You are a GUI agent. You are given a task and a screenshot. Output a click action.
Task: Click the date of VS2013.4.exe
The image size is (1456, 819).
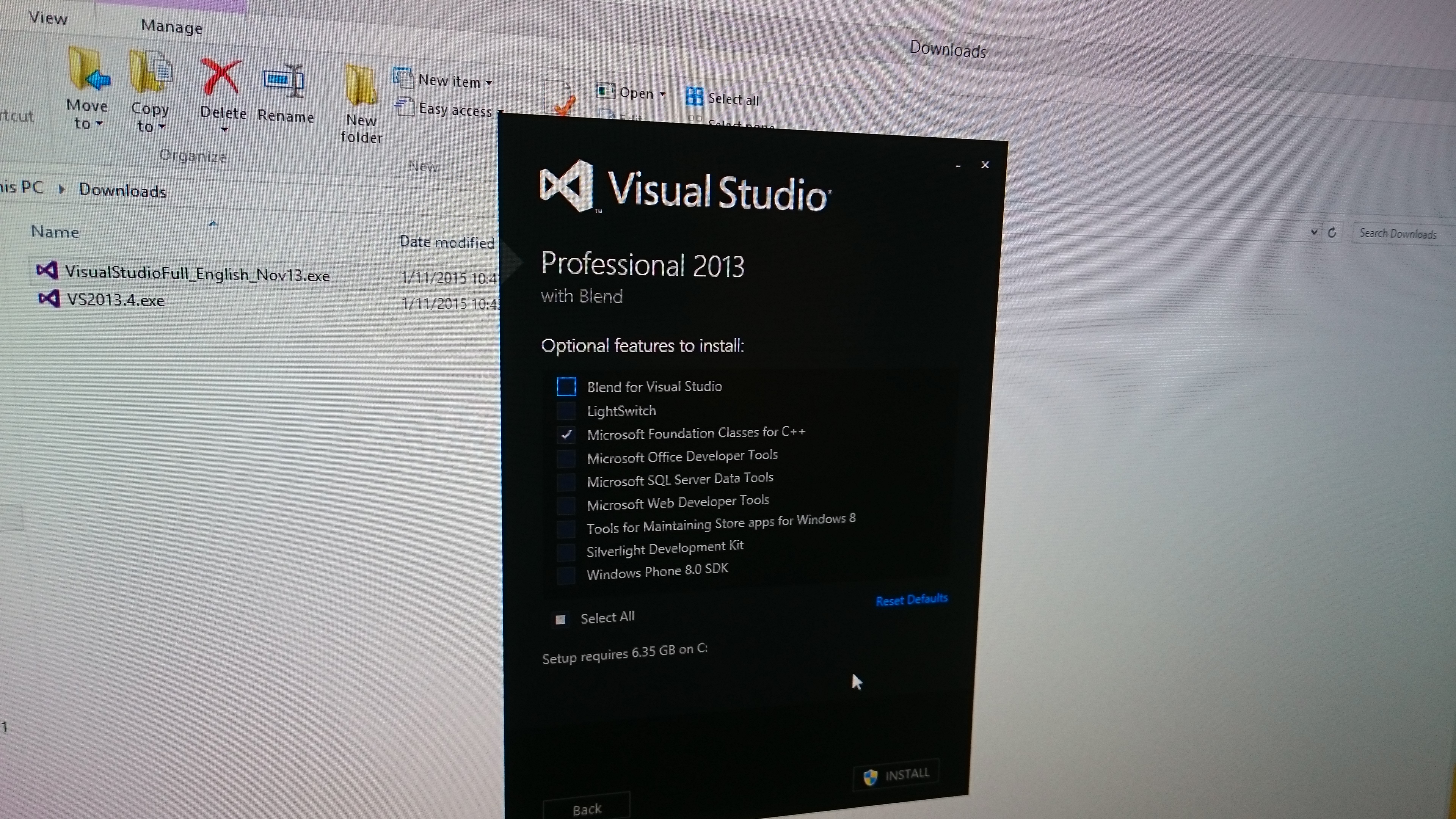click(x=450, y=304)
